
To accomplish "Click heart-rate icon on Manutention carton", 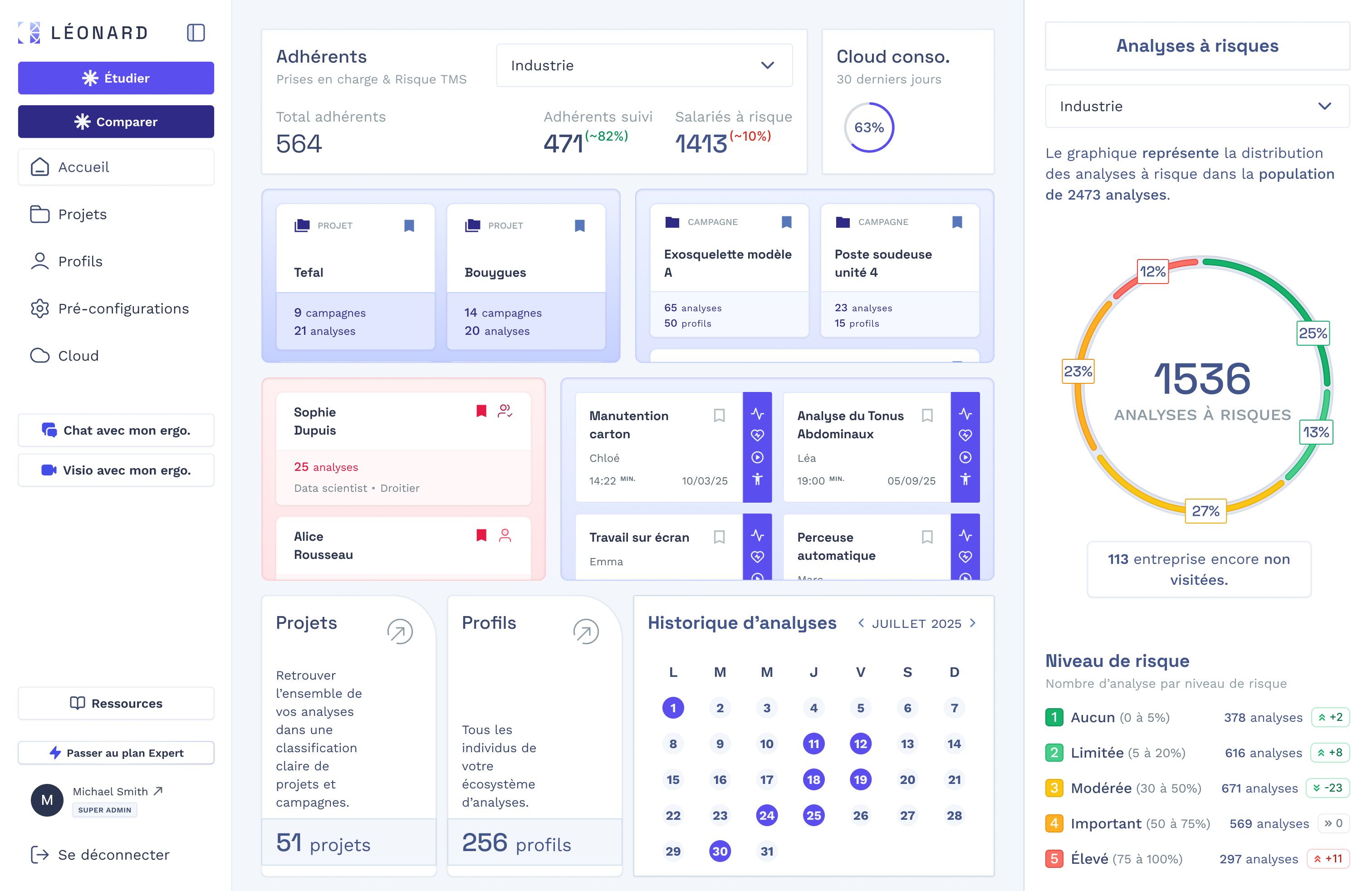I will pyautogui.click(x=758, y=435).
